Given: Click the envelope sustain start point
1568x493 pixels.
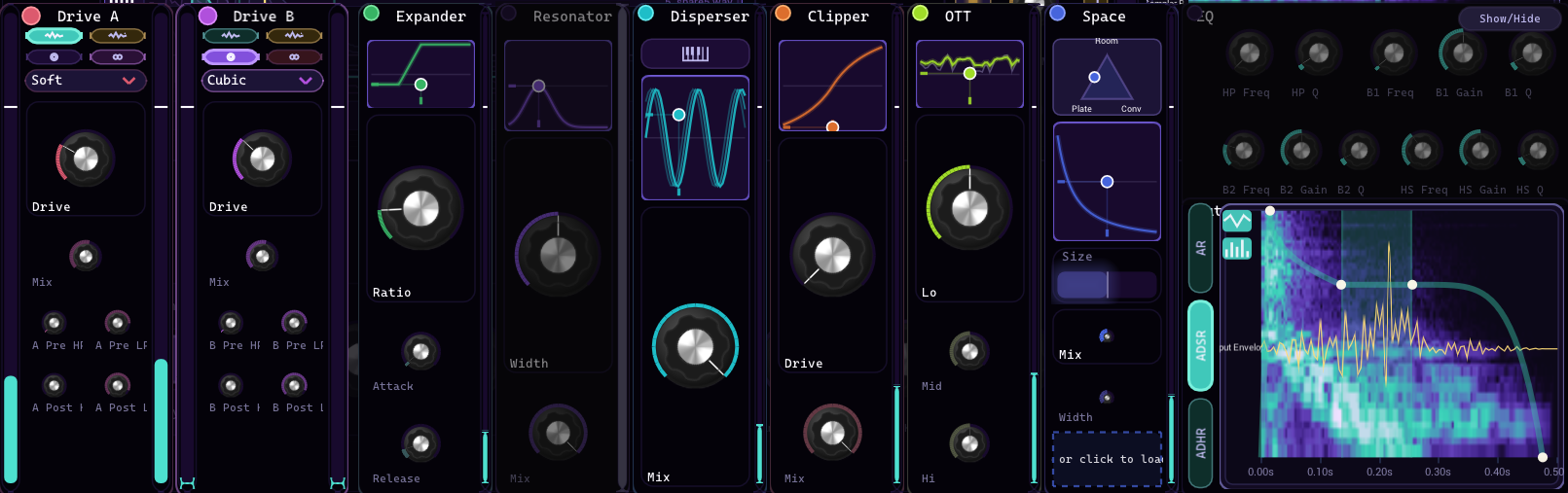Looking at the screenshot, I should click(x=1341, y=285).
